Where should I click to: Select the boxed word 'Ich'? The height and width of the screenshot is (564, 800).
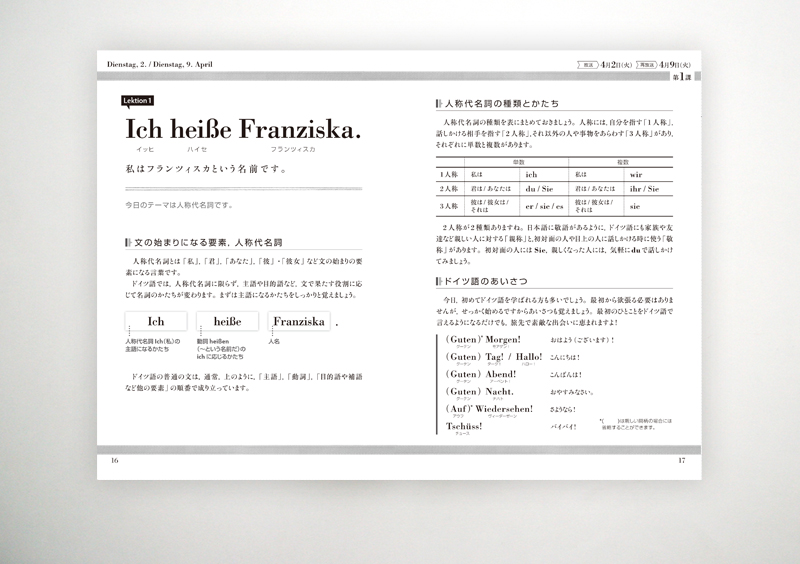(x=155, y=322)
